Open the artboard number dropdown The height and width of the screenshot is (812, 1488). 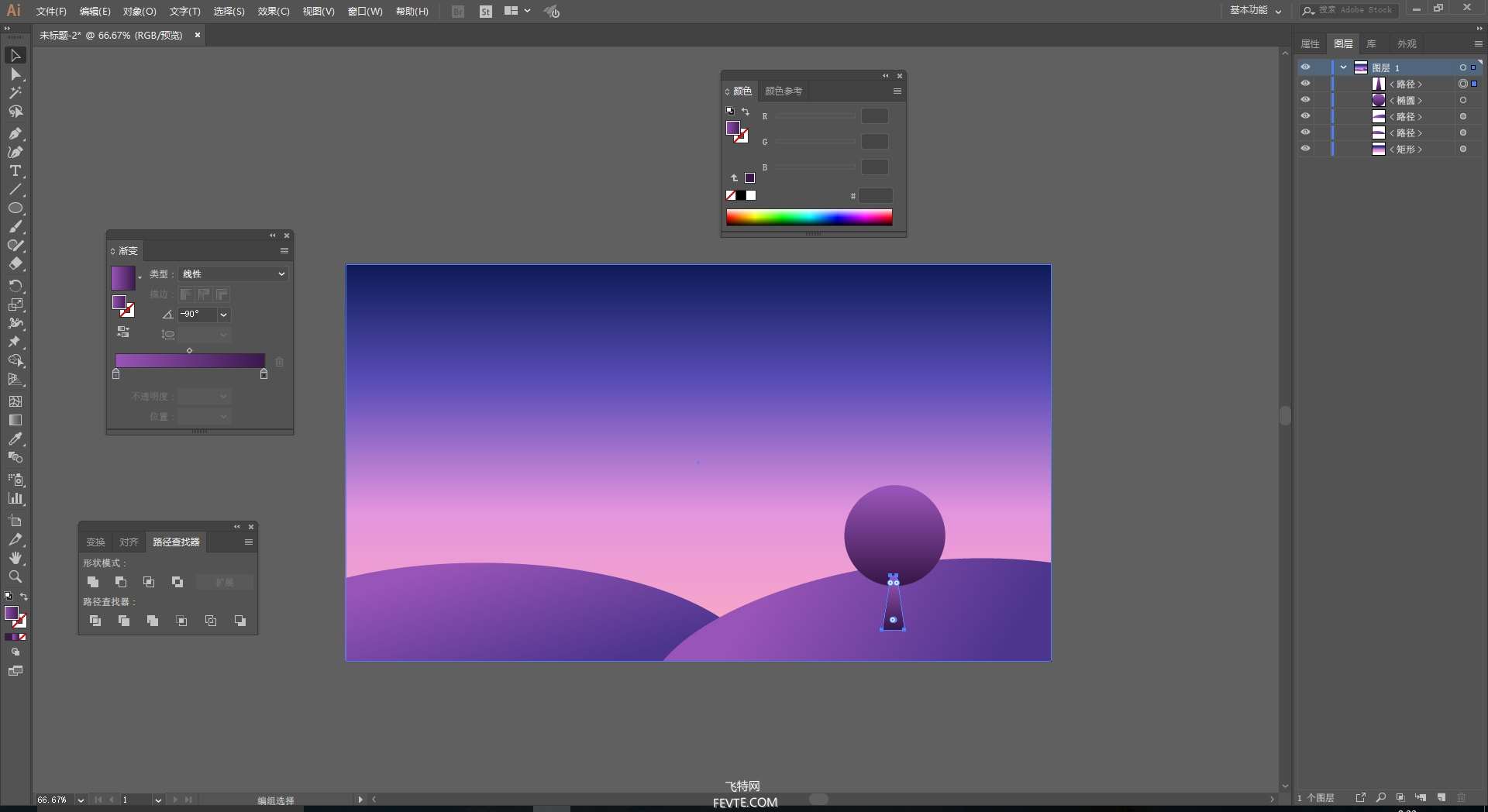tap(158, 800)
